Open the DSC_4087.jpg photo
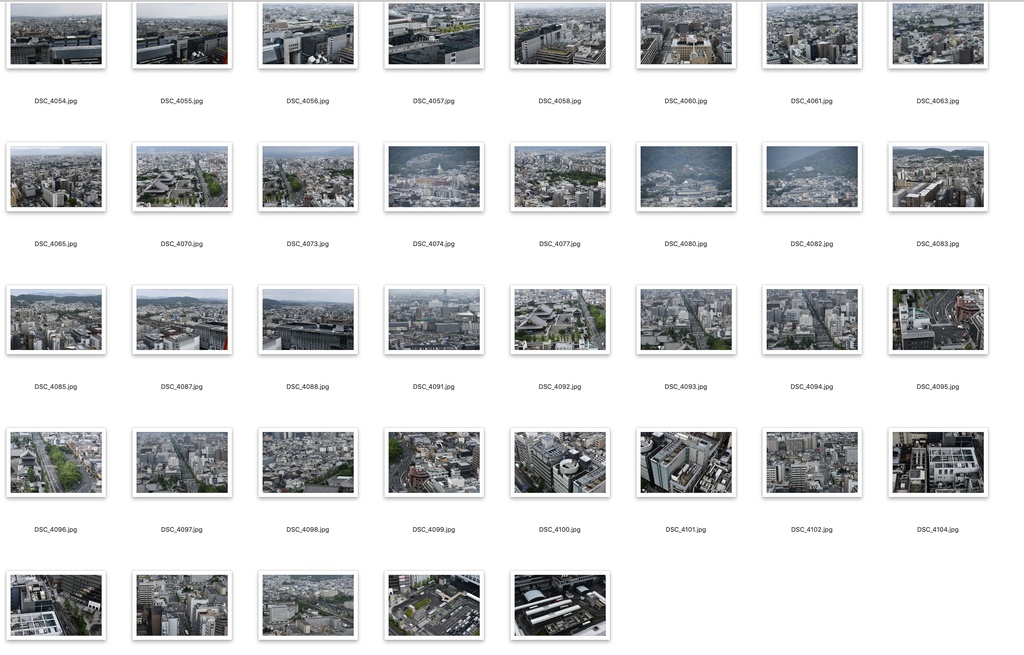The image size is (1024, 655). click(x=181, y=319)
